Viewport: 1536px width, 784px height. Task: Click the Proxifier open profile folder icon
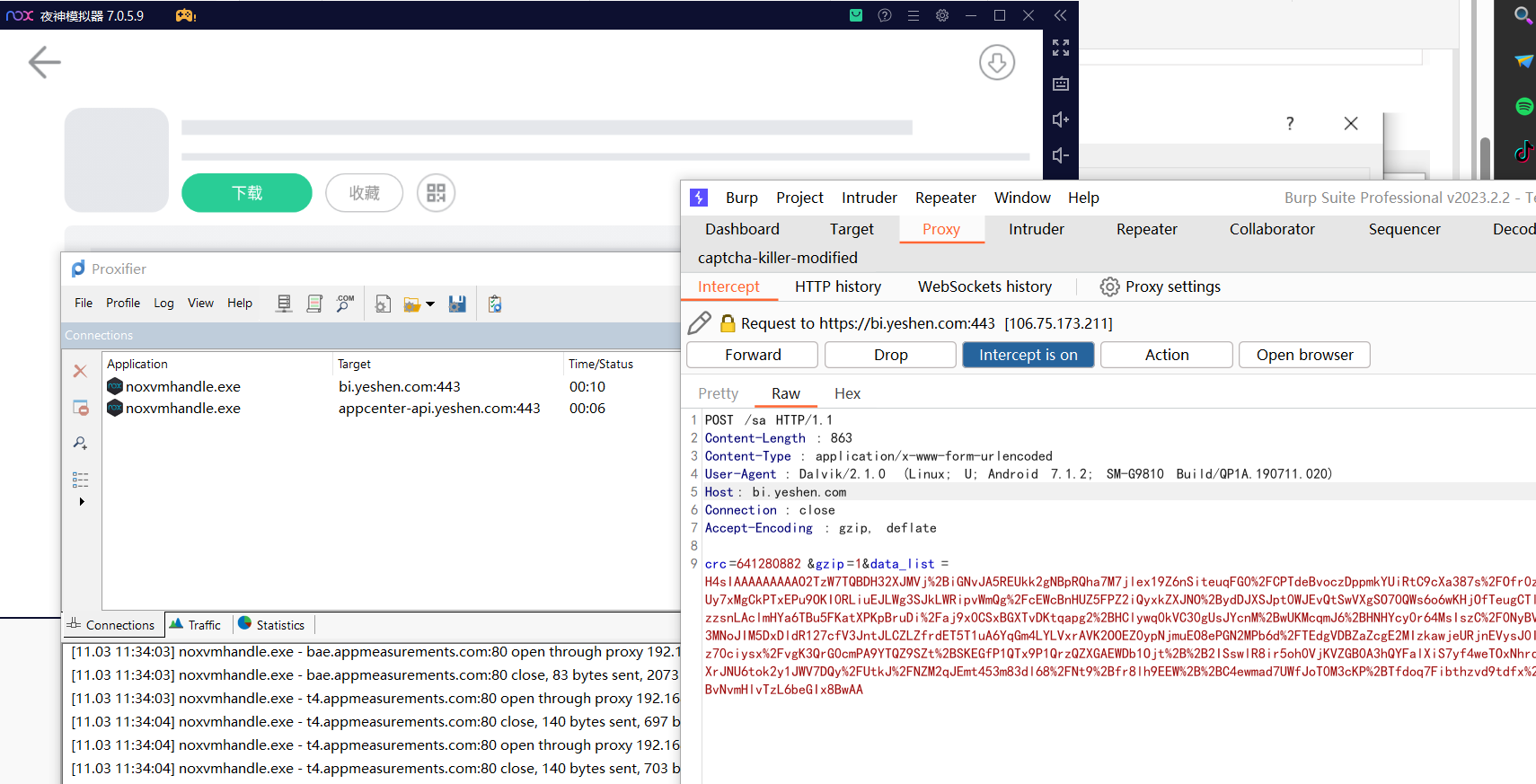(412, 304)
